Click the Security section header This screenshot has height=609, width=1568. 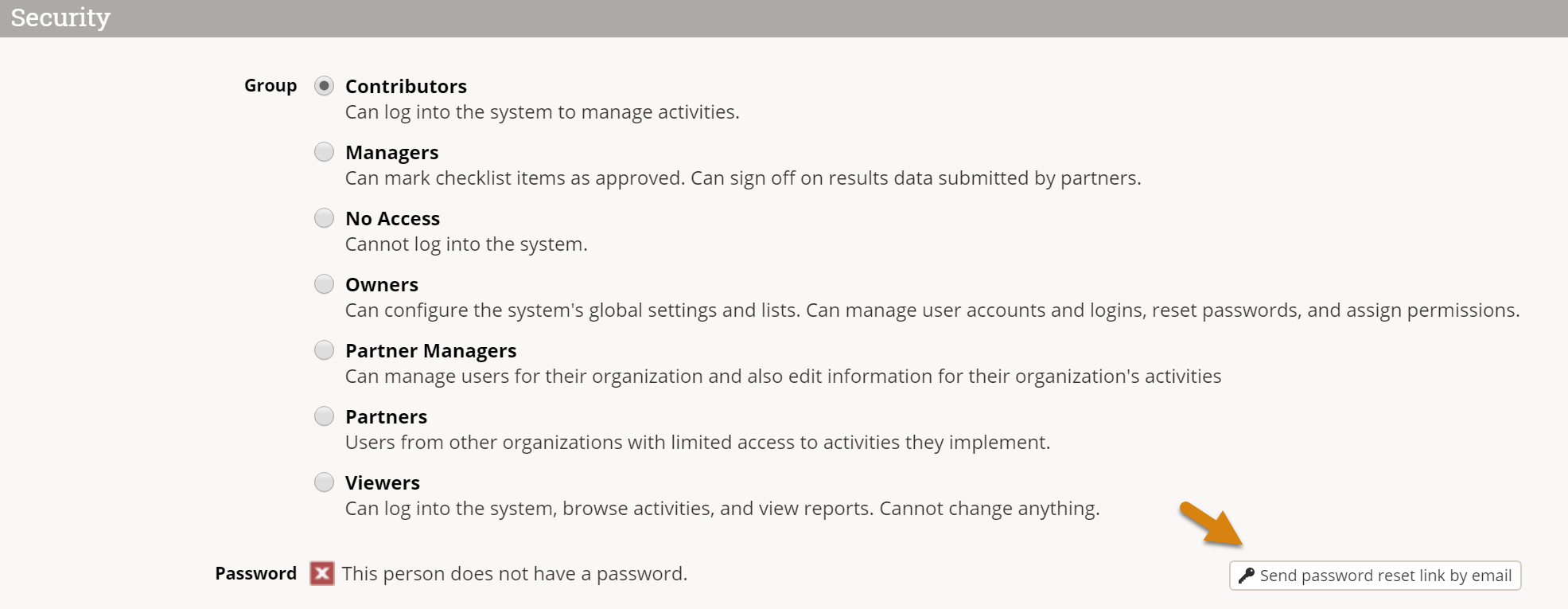60,18
